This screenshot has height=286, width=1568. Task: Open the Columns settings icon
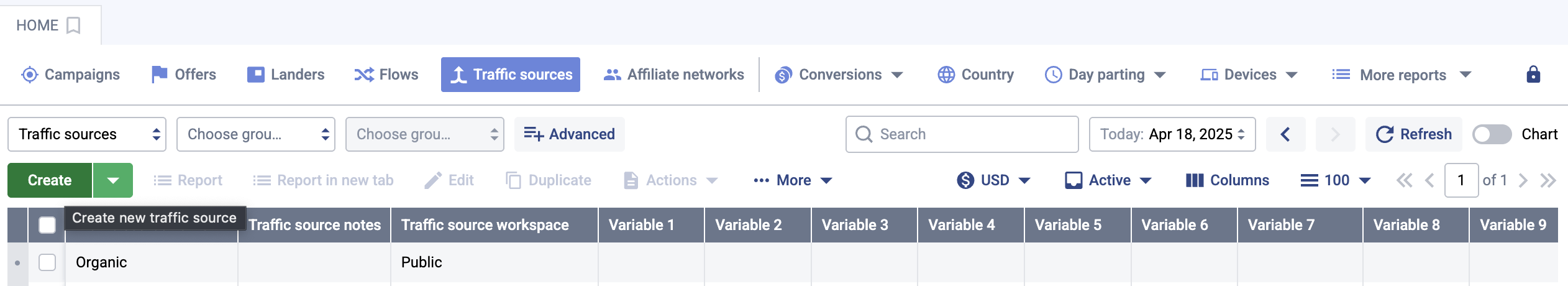pyautogui.click(x=1194, y=180)
